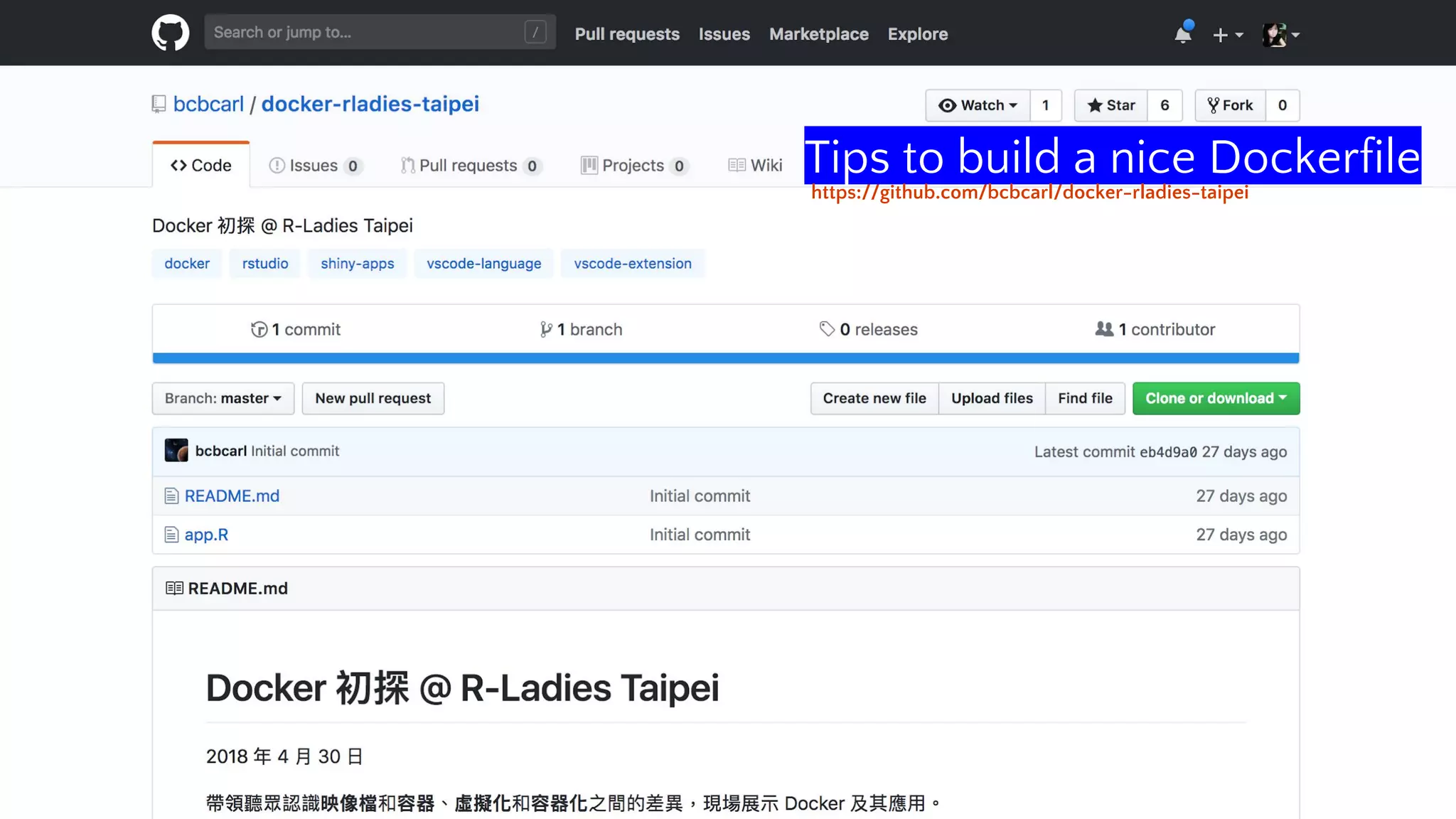Screen dimensions: 1456x819
Task: View the 1 branch list
Action: tap(581, 329)
